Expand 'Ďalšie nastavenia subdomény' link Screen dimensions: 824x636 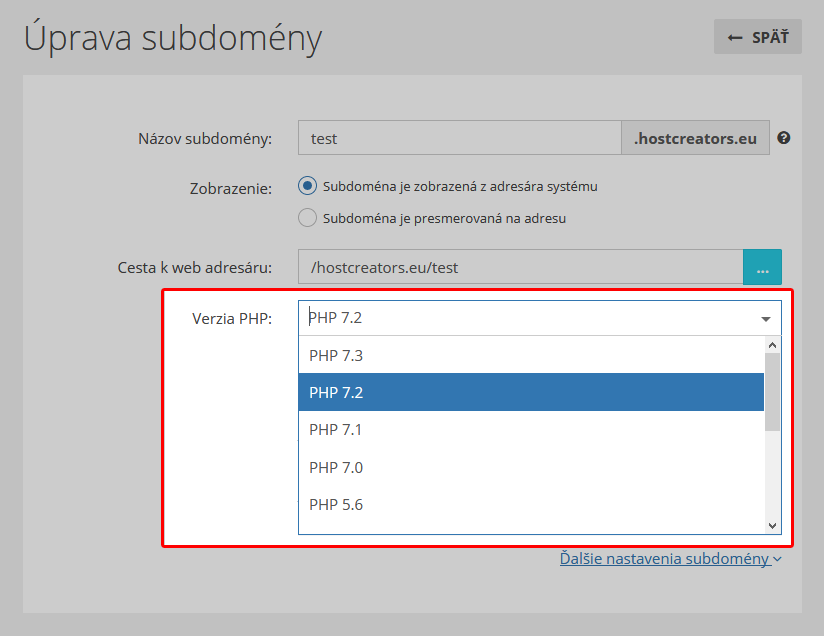670,558
